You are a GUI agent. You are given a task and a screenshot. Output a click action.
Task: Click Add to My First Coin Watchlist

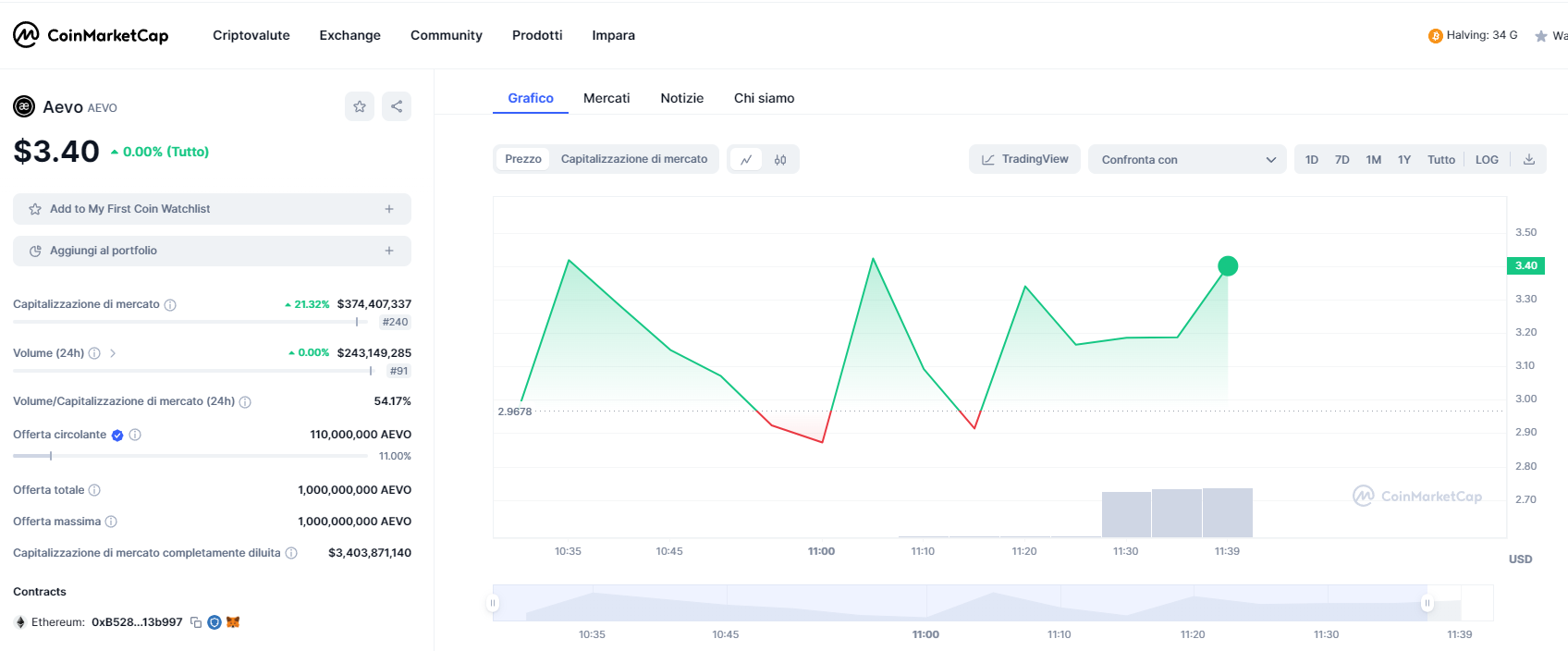(129, 209)
